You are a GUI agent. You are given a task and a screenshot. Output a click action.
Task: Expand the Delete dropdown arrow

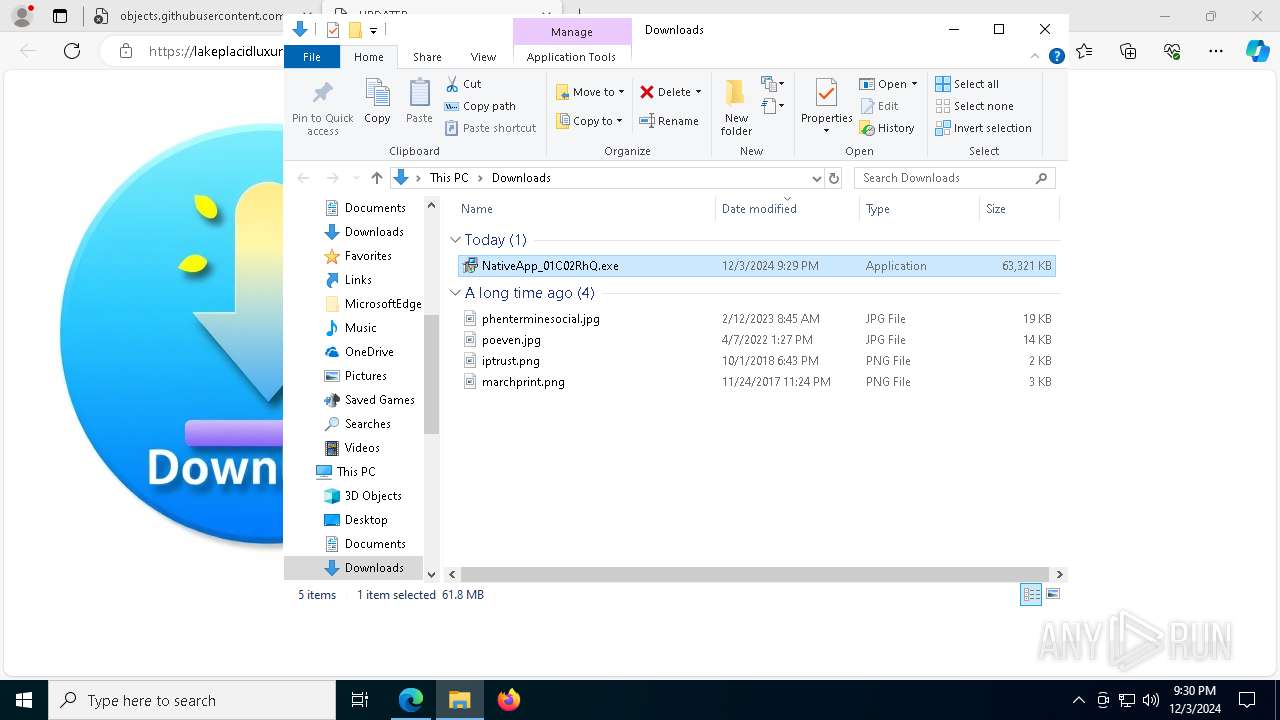tap(698, 92)
